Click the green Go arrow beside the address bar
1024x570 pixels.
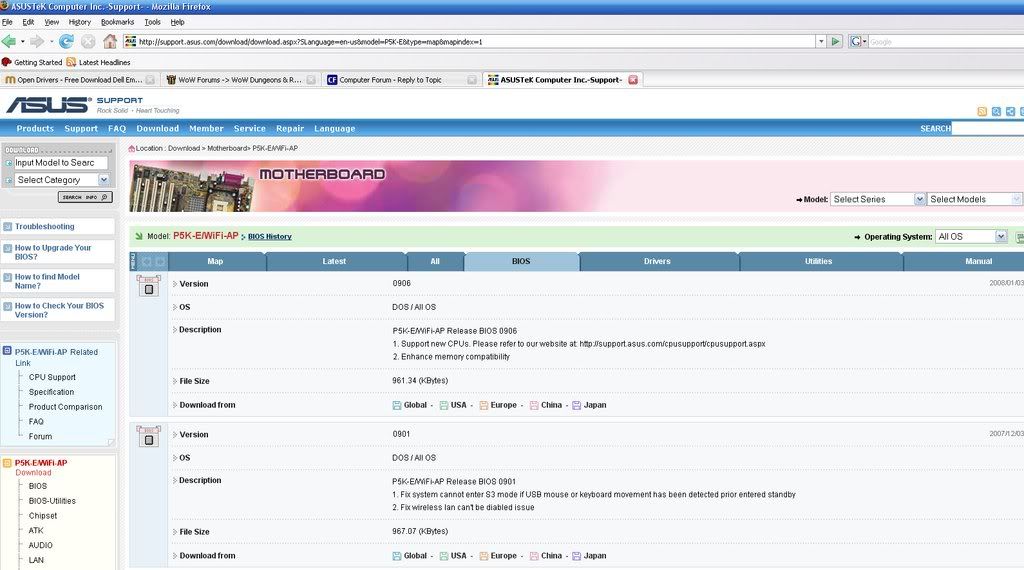835,42
